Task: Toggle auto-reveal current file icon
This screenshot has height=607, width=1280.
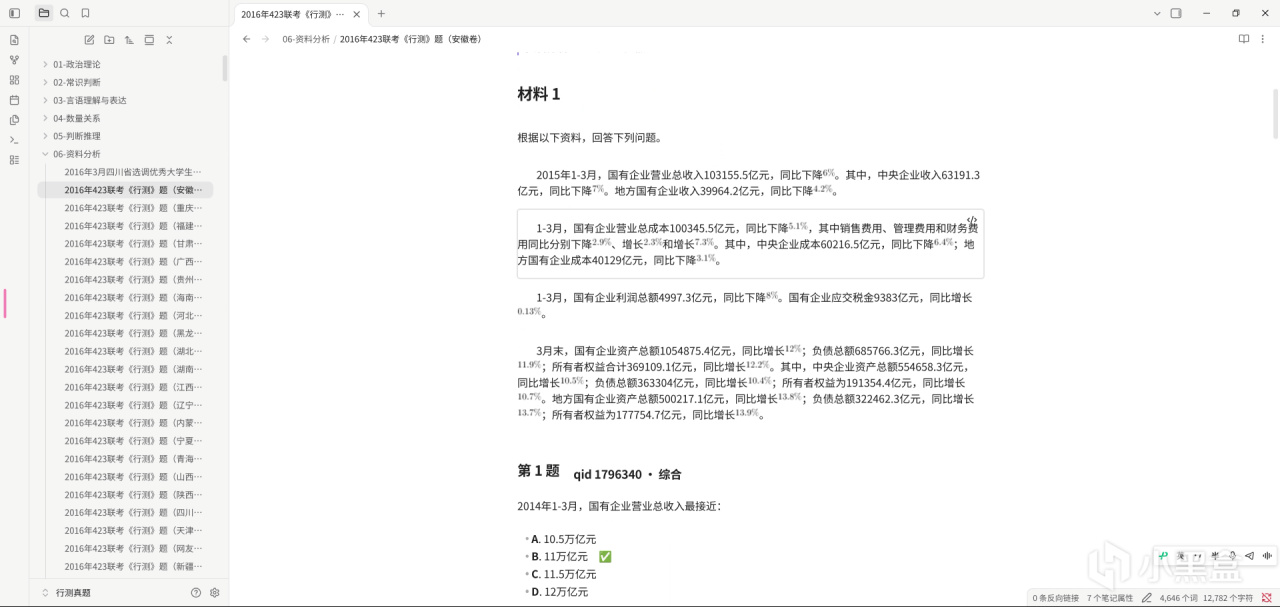Action: point(149,40)
